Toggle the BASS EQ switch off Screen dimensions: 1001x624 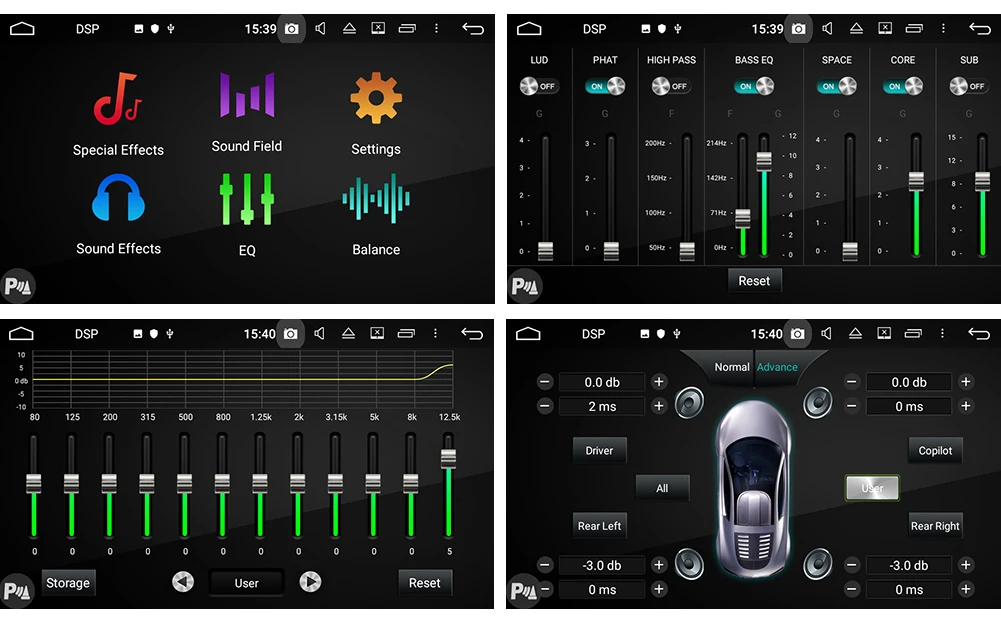[754, 86]
